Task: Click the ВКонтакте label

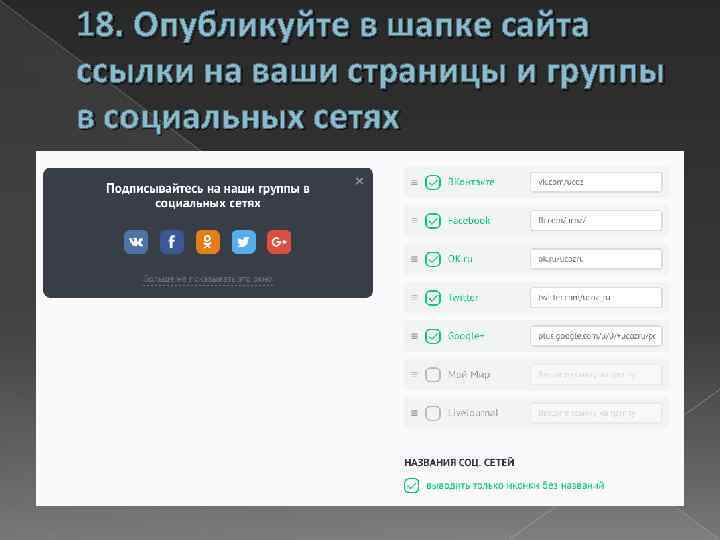Action: point(471,182)
